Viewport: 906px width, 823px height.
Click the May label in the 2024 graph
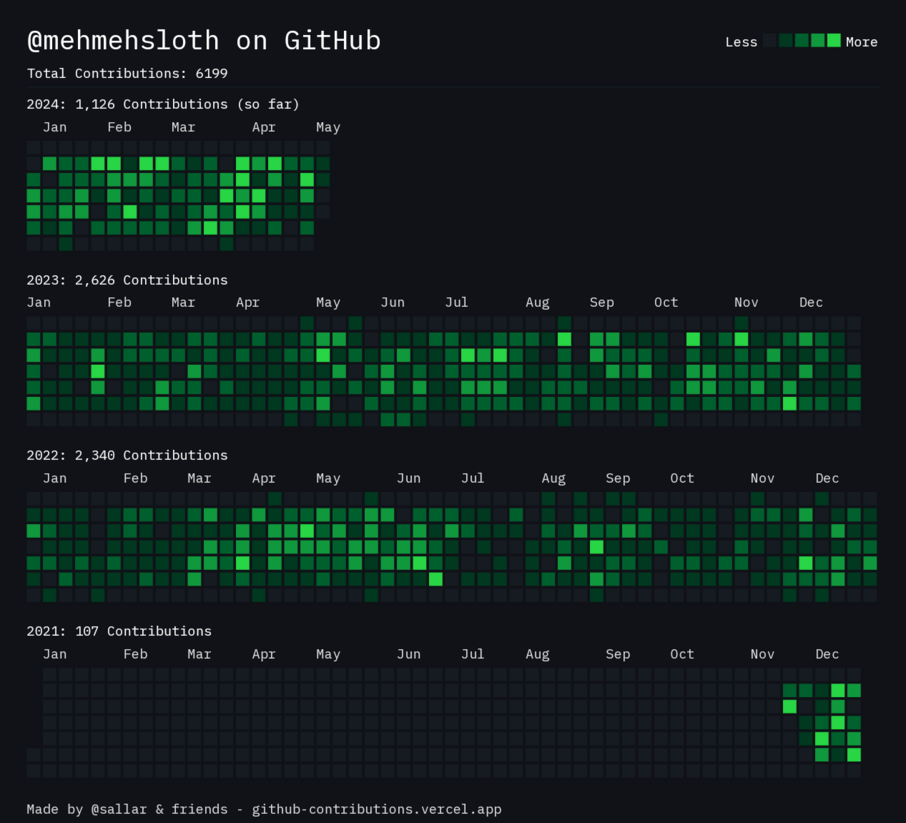point(328,127)
